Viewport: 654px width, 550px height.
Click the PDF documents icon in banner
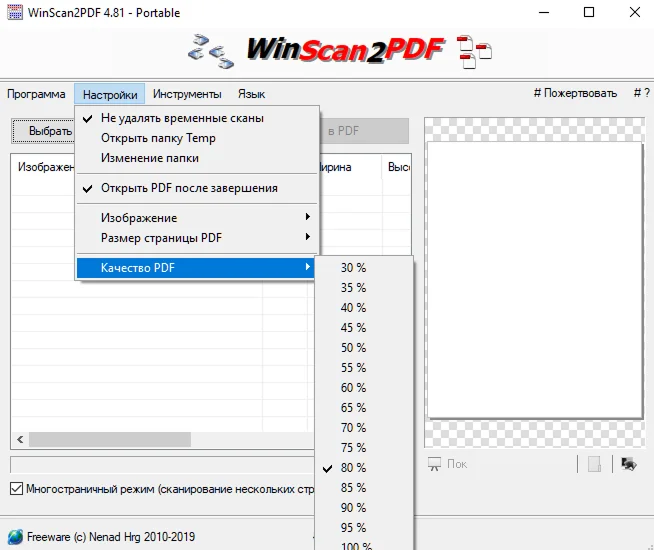point(475,51)
